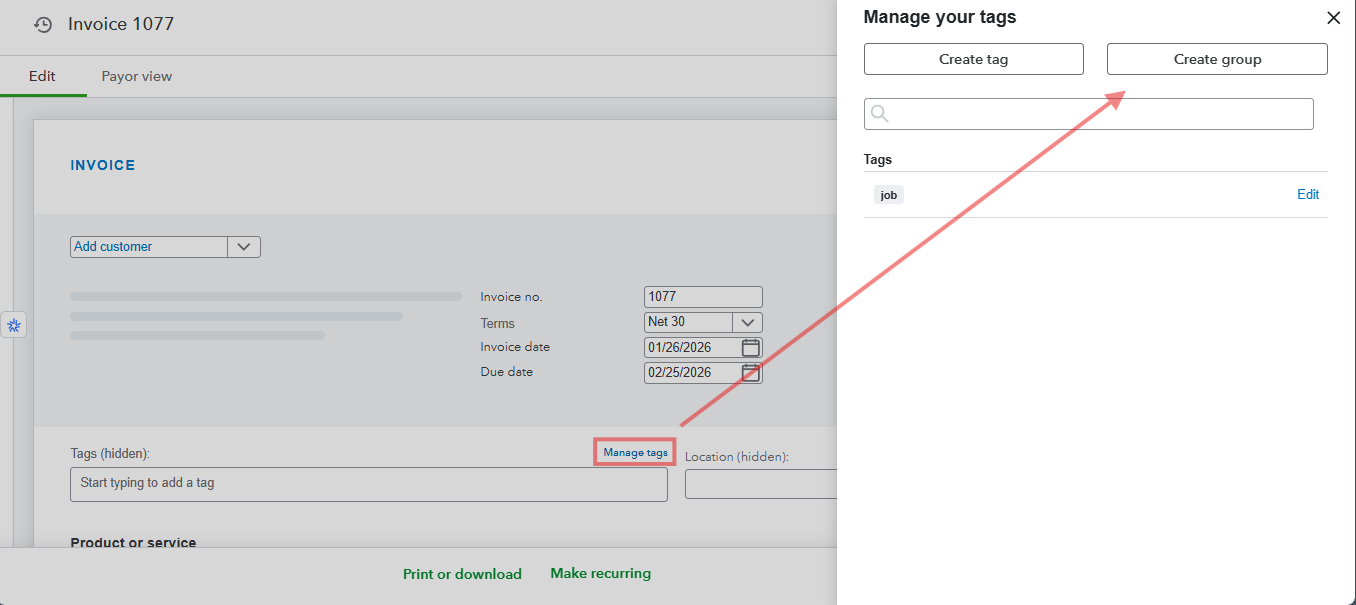Image resolution: width=1356 pixels, height=605 pixels.
Task: Click the Terms label
Action: click(x=498, y=323)
